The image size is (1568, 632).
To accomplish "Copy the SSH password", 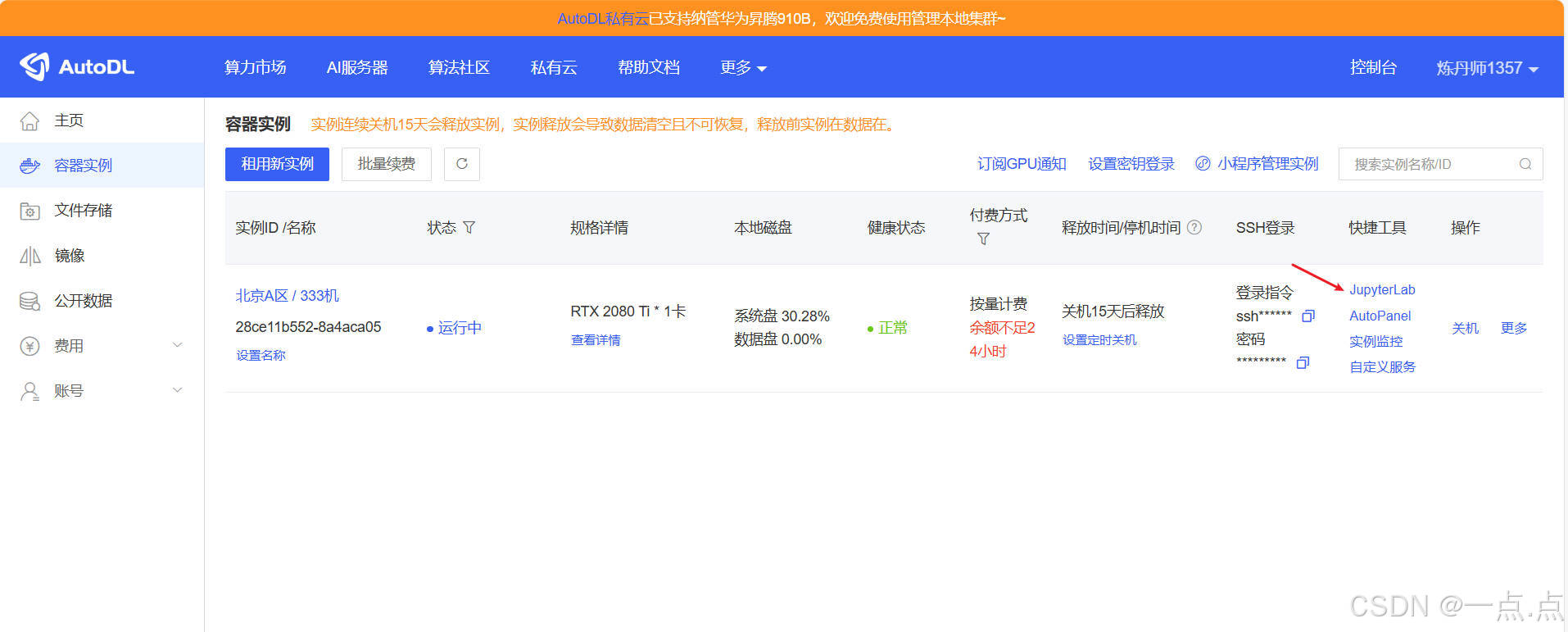I will tap(1303, 362).
